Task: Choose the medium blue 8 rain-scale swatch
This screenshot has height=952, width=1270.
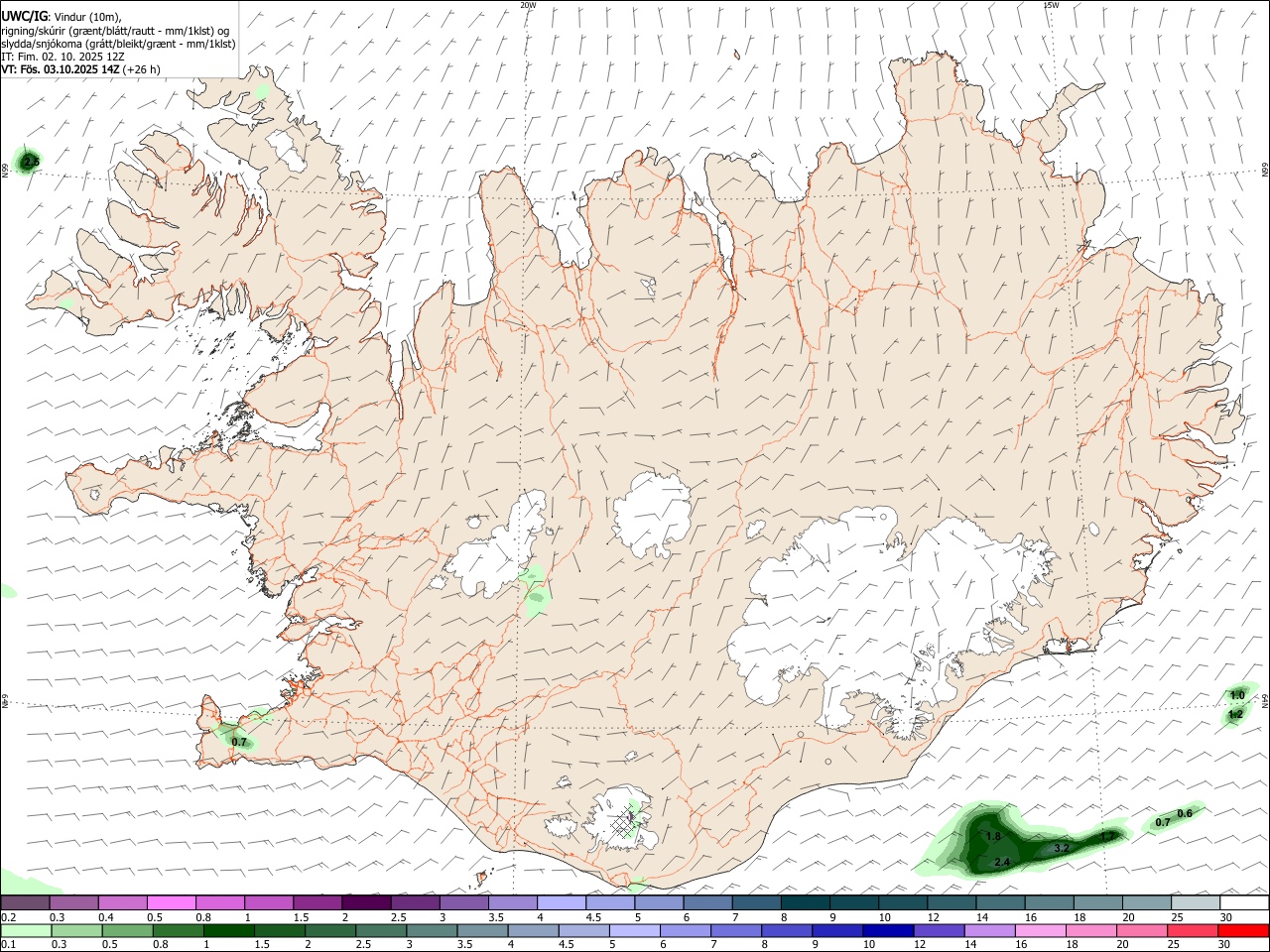Action: 786,930
